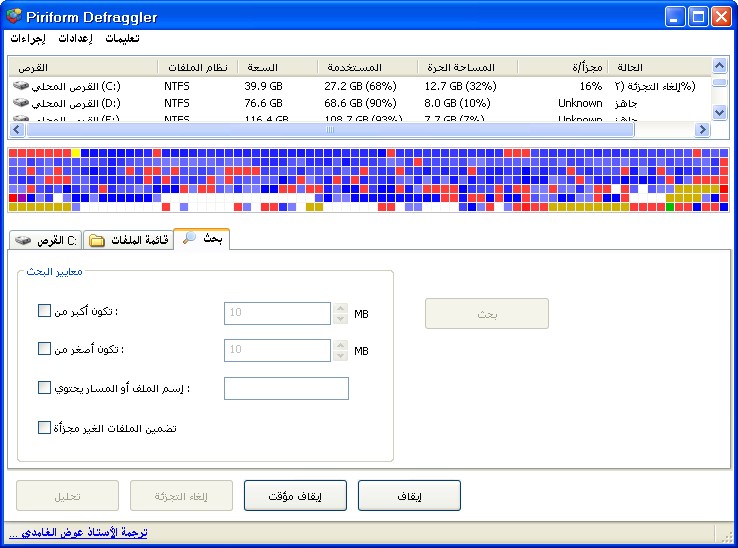Switch to the 'القرص C:' tab

[46, 240]
